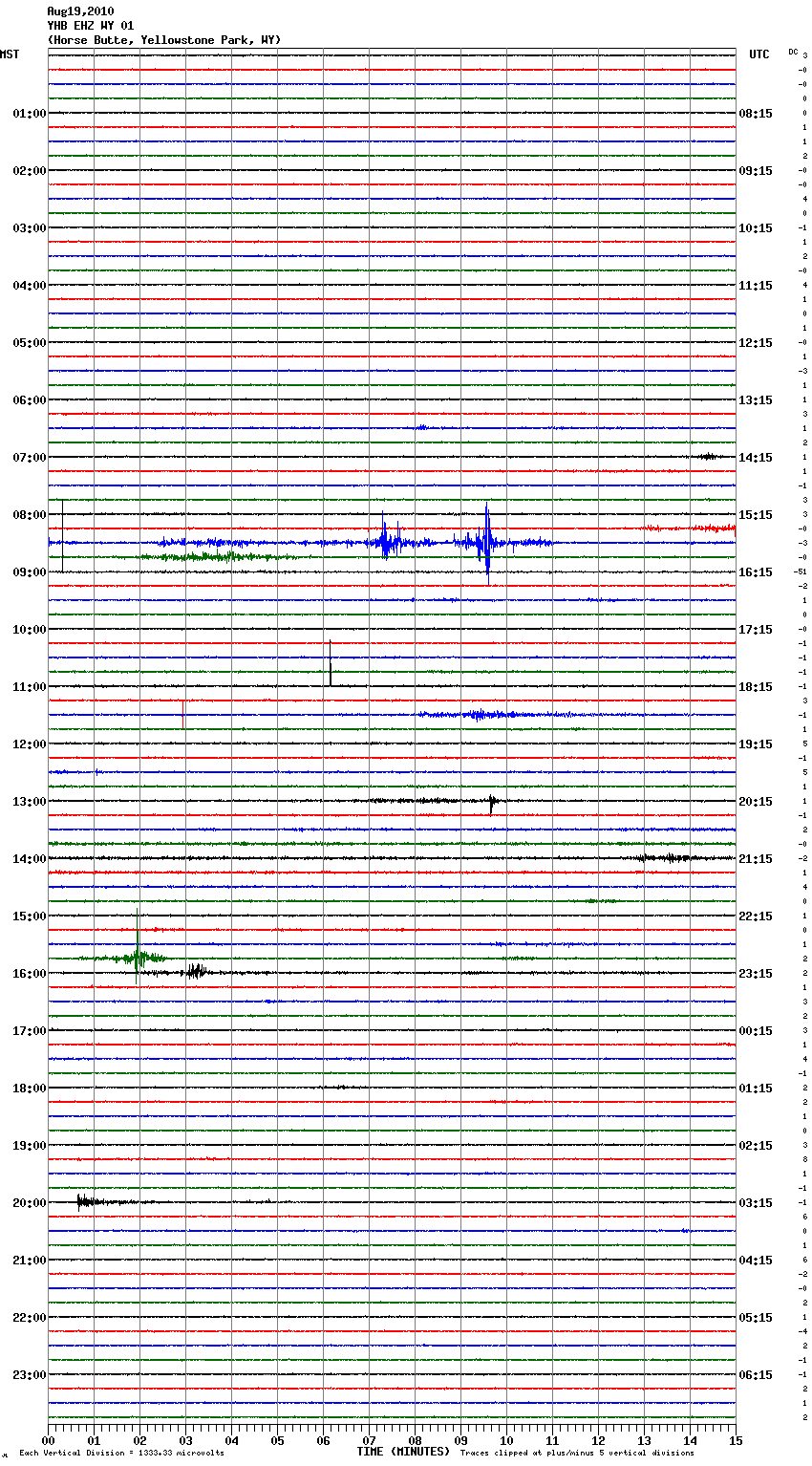Viewport: 812px width, 1466px height.
Task: Click the UTC time label "23:15"
Action: tap(756, 974)
